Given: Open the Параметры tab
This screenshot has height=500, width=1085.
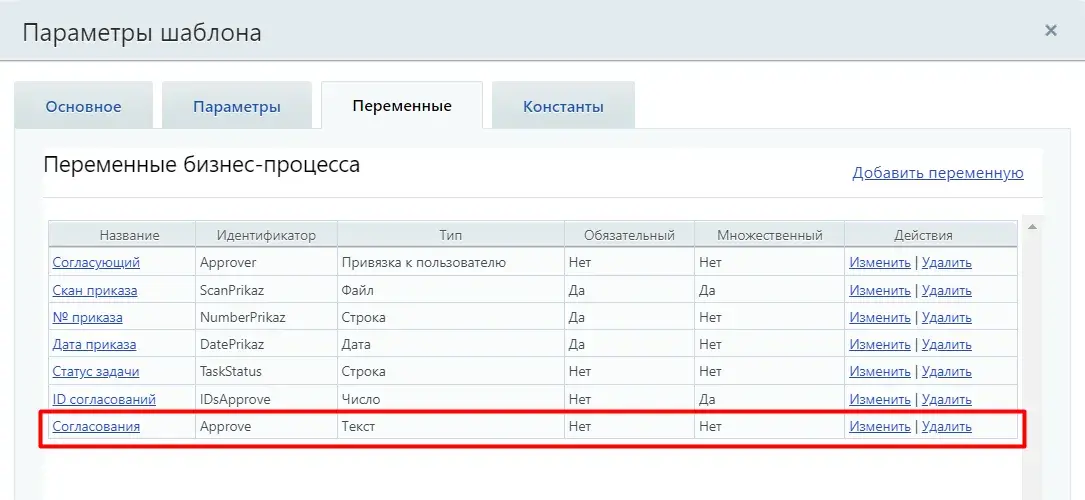Looking at the screenshot, I should click(x=236, y=106).
